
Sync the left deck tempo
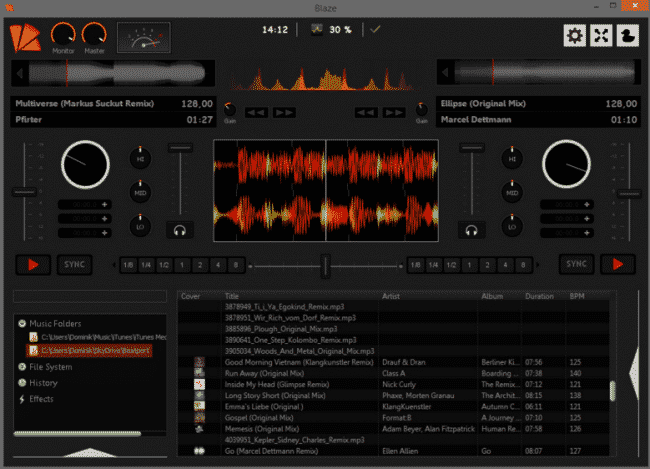click(74, 264)
